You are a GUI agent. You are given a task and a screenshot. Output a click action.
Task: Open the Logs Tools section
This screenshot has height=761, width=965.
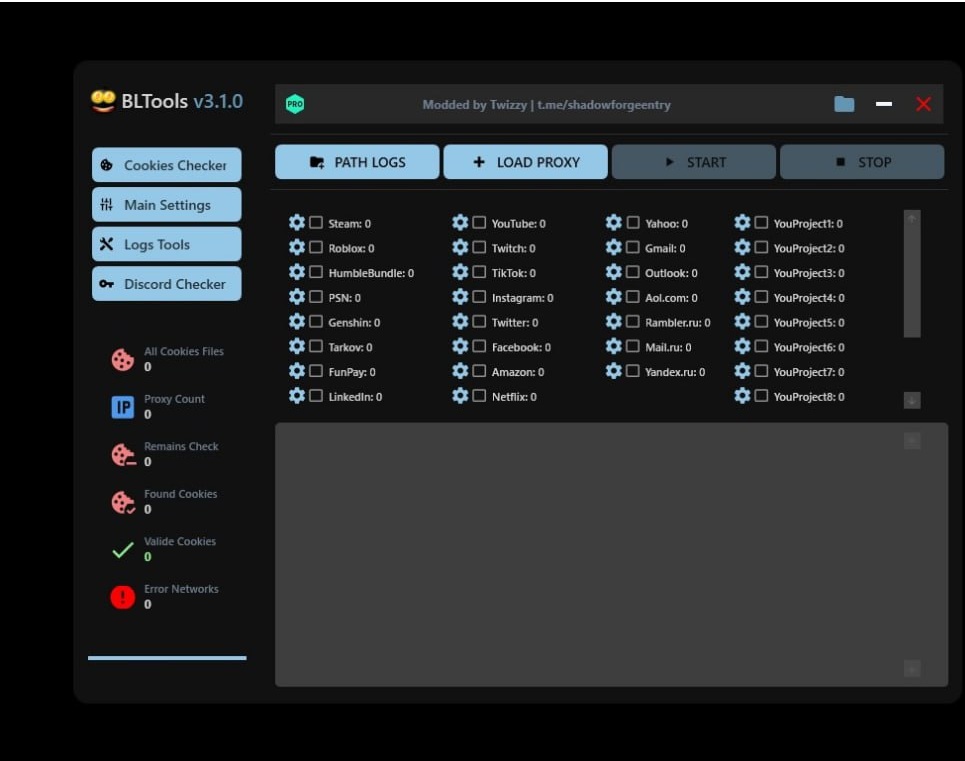click(167, 244)
